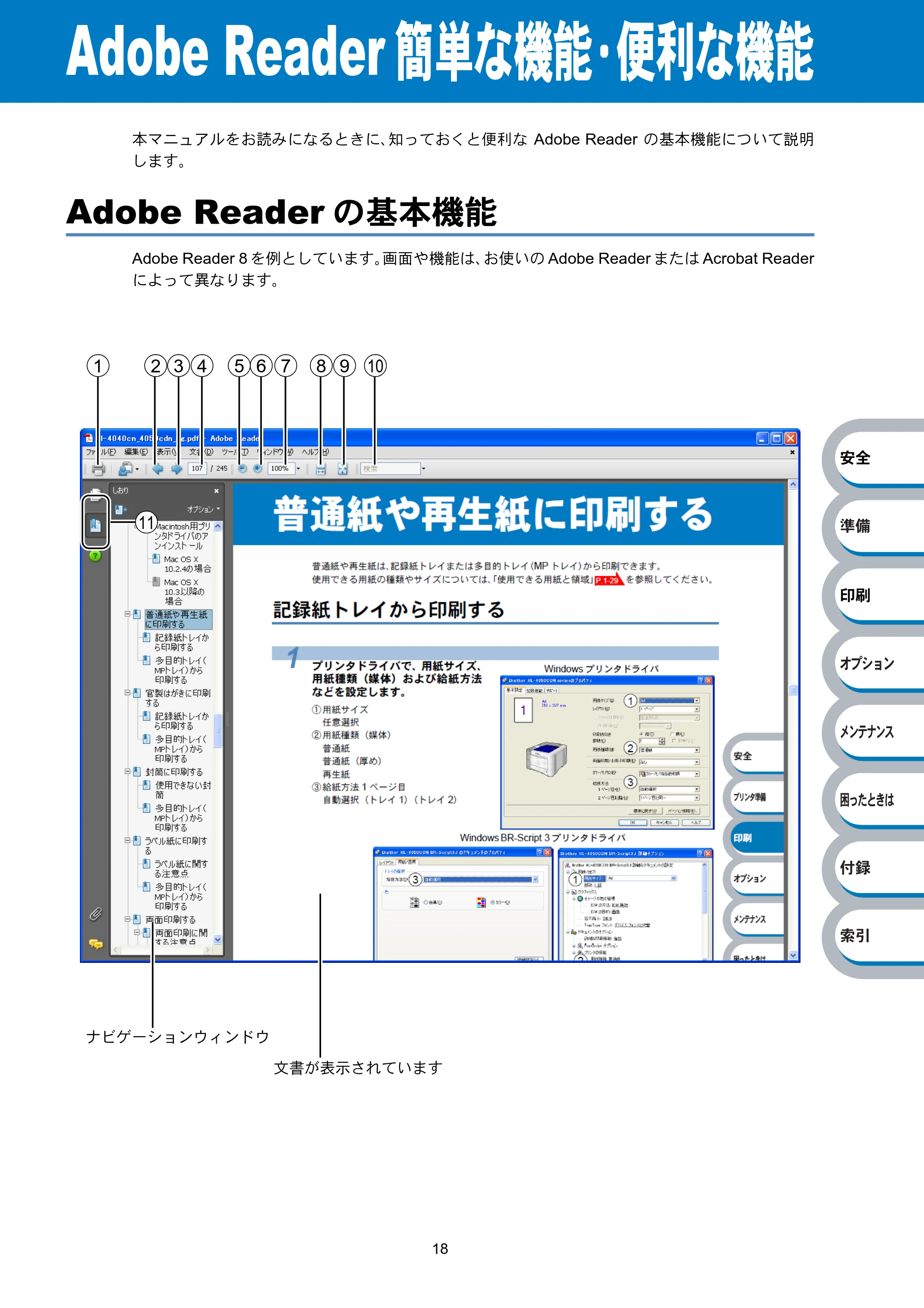Screen dimensions: 924x1308
Task: Click the 検索 search input field
Action: coord(391,468)
